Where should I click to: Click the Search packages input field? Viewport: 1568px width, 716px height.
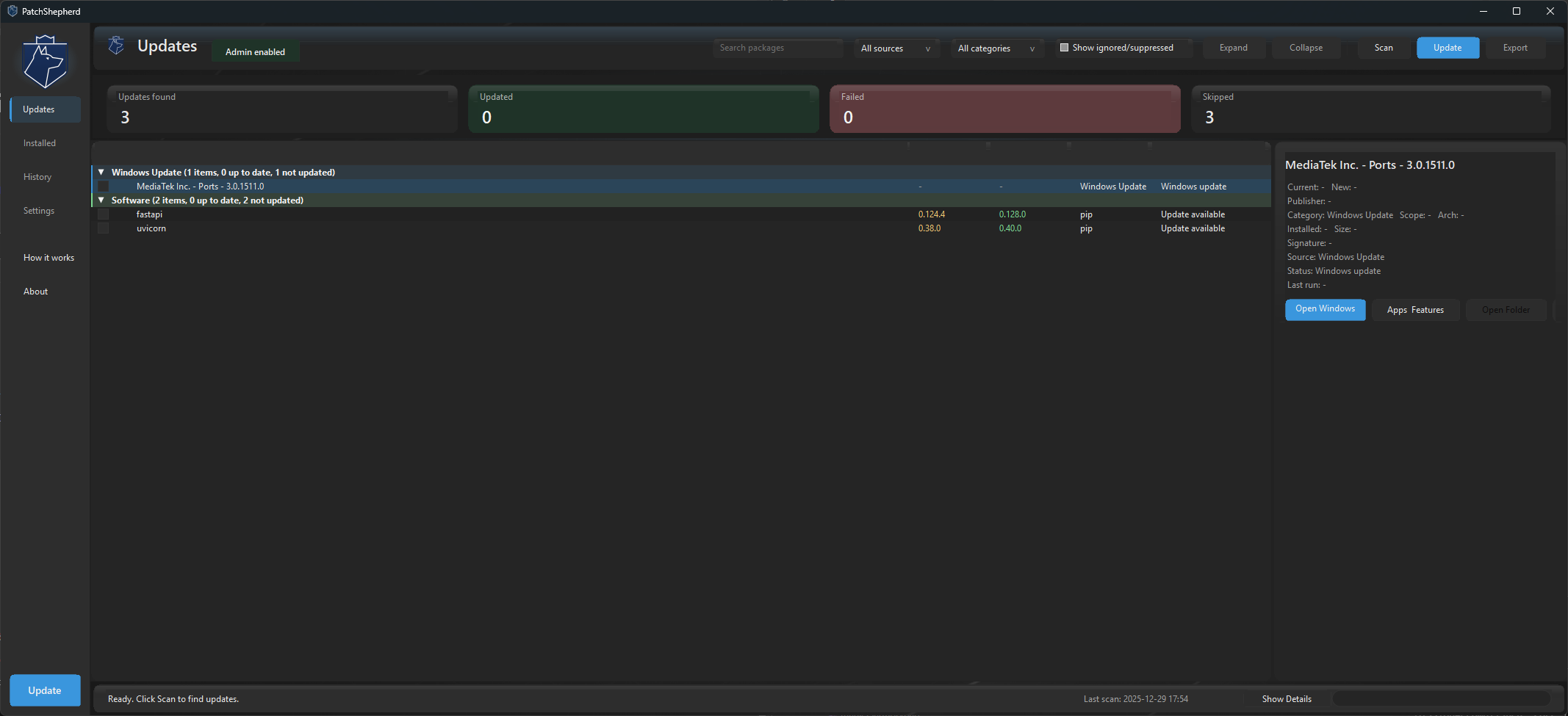click(777, 47)
